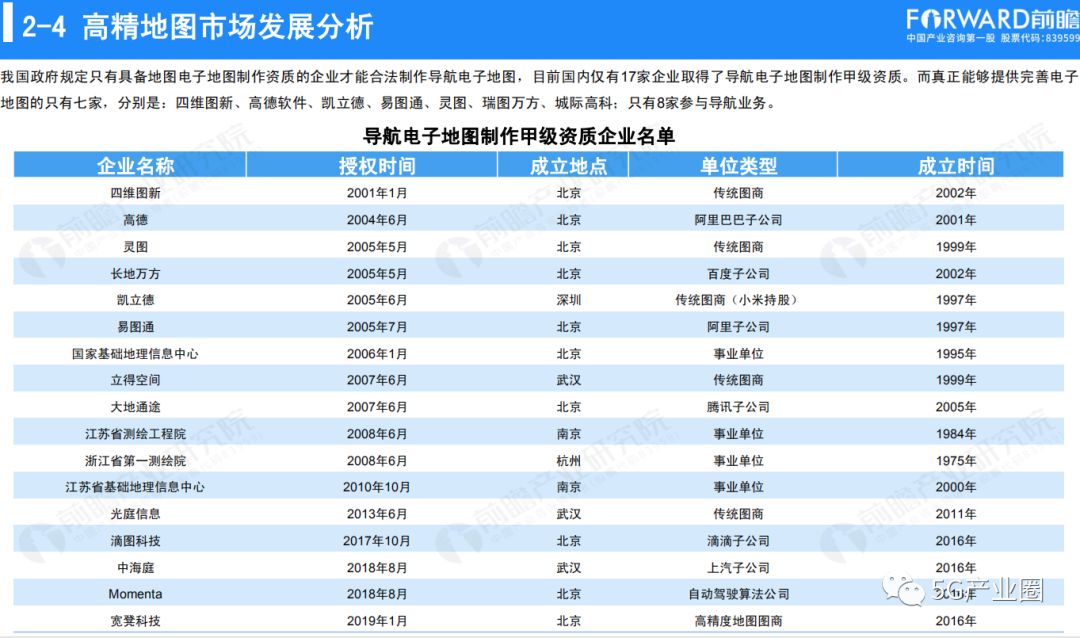The width and height of the screenshot is (1080, 638).
Task: Select the 江苏省基础地理信息中心 cell
Action: 135,486
